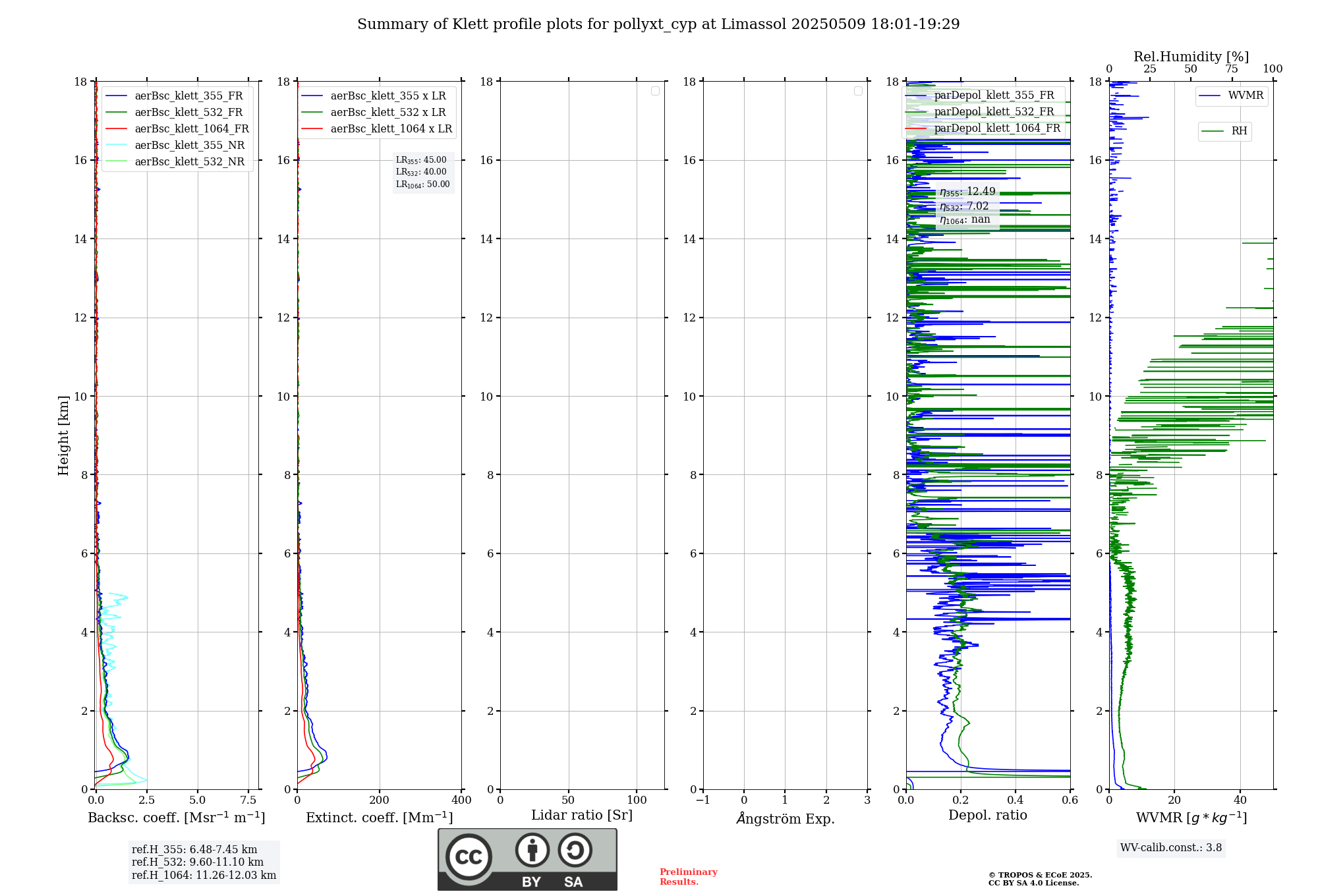The image size is (1318, 896).
Task: Click the '© TROPOS & ECoE 2025' copyright text
Action: [x=1040, y=875]
